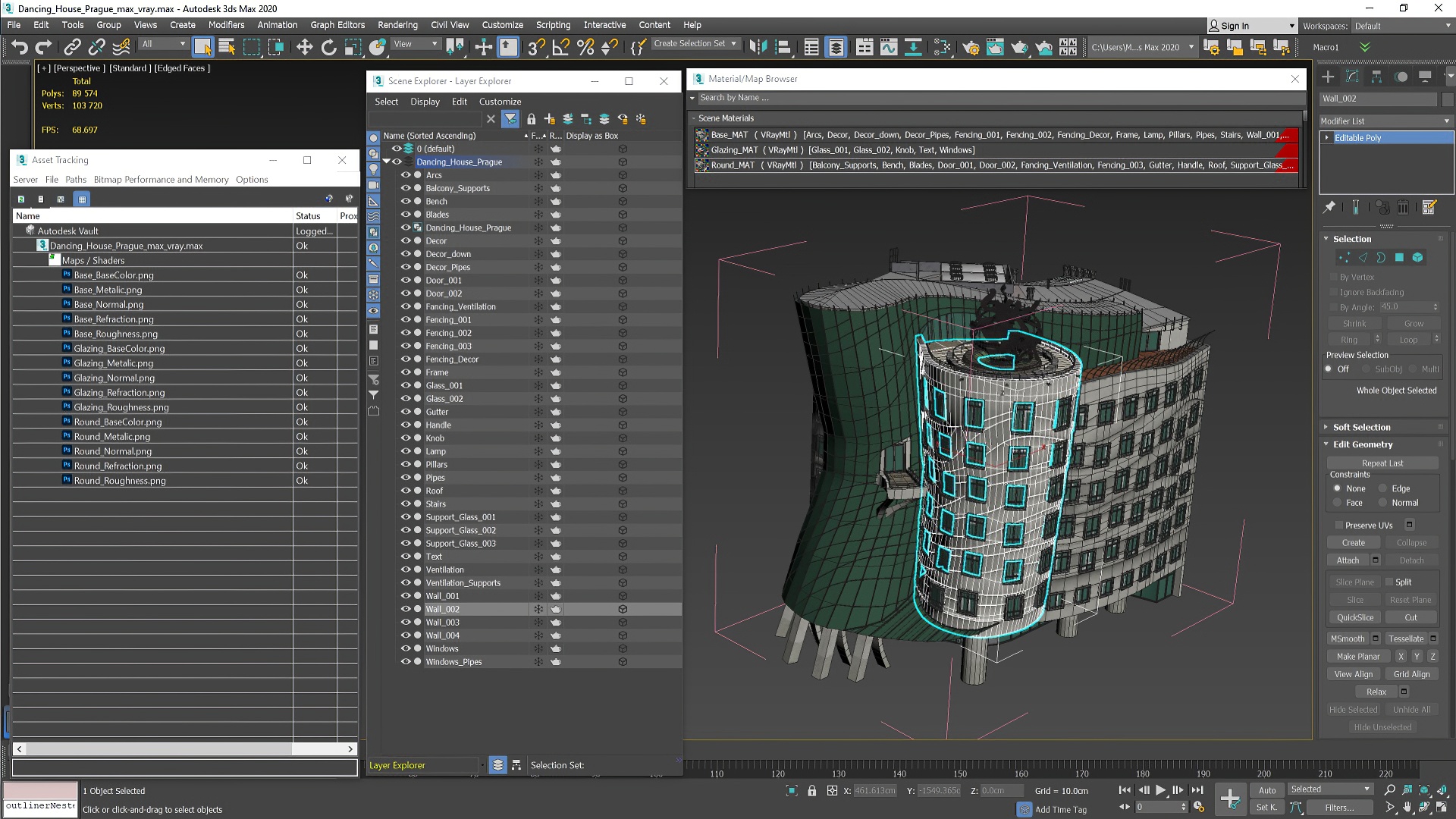Select the Edge constraint radio button
The width and height of the screenshot is (1456, 819).
point(1382,488)
